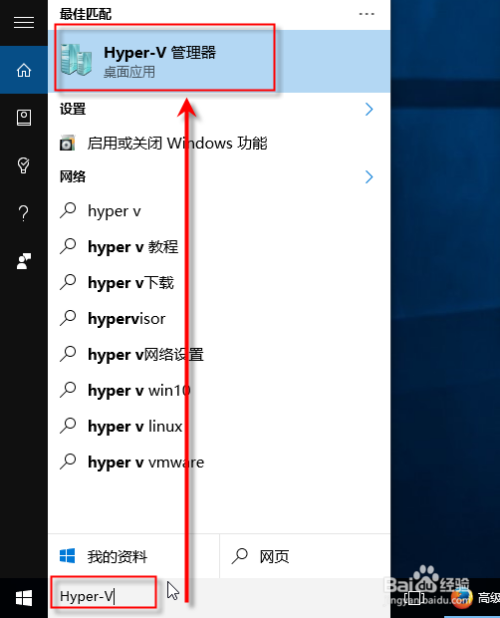500x618 pixels.
Task: Open the lightbulb tips icon in sidebar
Action: click(24, 166)
